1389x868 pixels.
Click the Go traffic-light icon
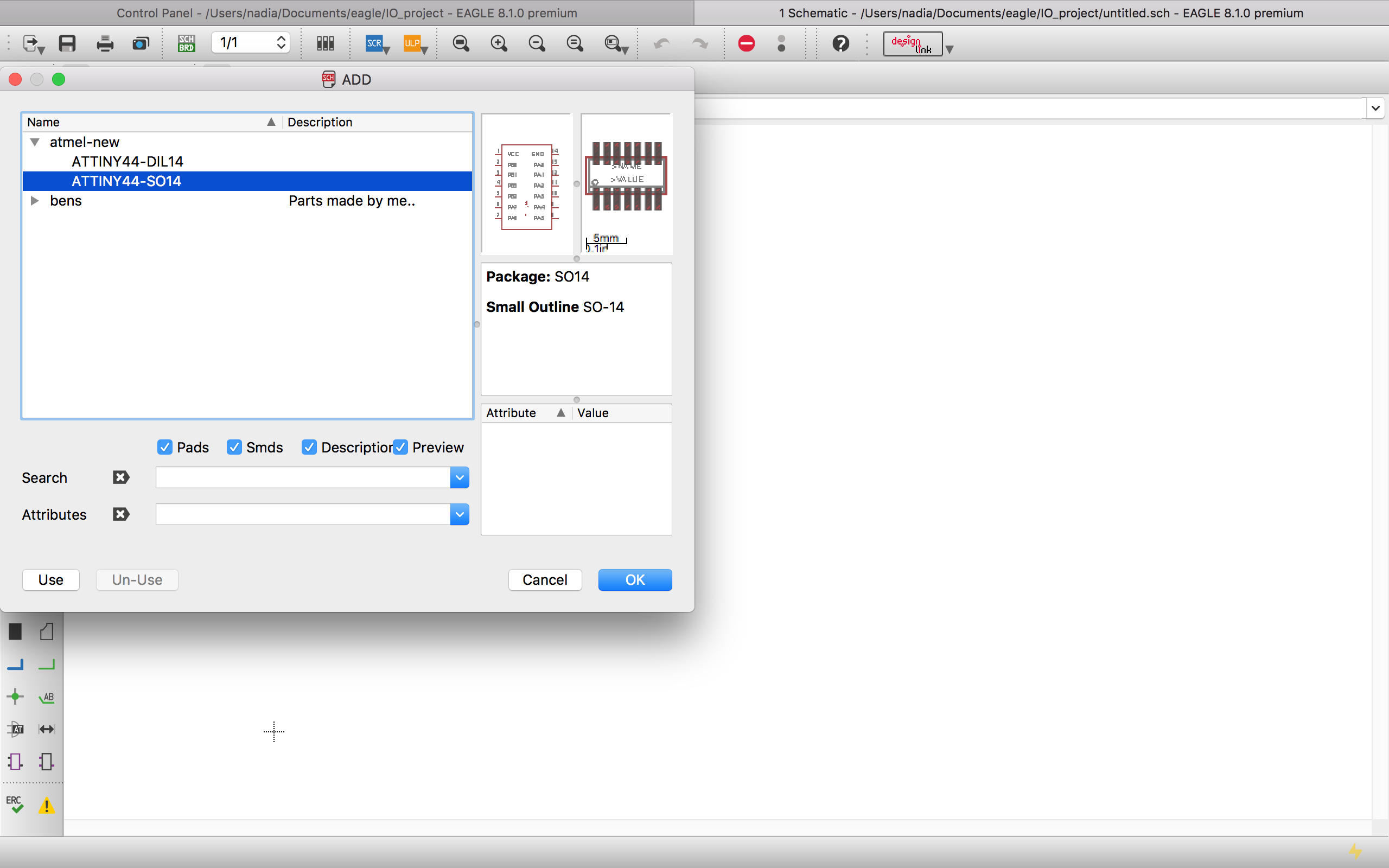click(x=781, y=43)
